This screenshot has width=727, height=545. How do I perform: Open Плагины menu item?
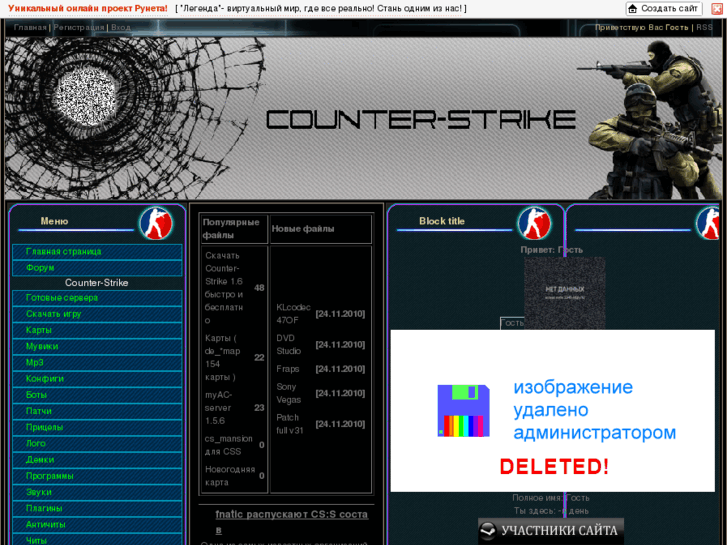click(97, 509)
